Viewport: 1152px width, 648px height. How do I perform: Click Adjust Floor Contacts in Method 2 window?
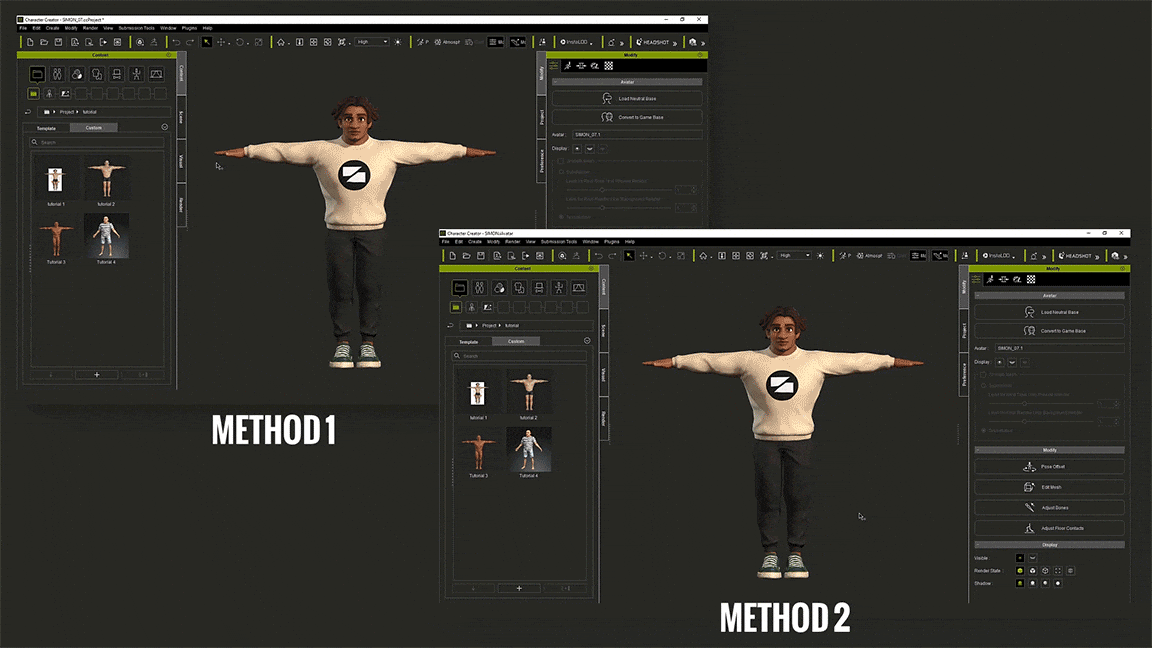tap(1049, 528)
